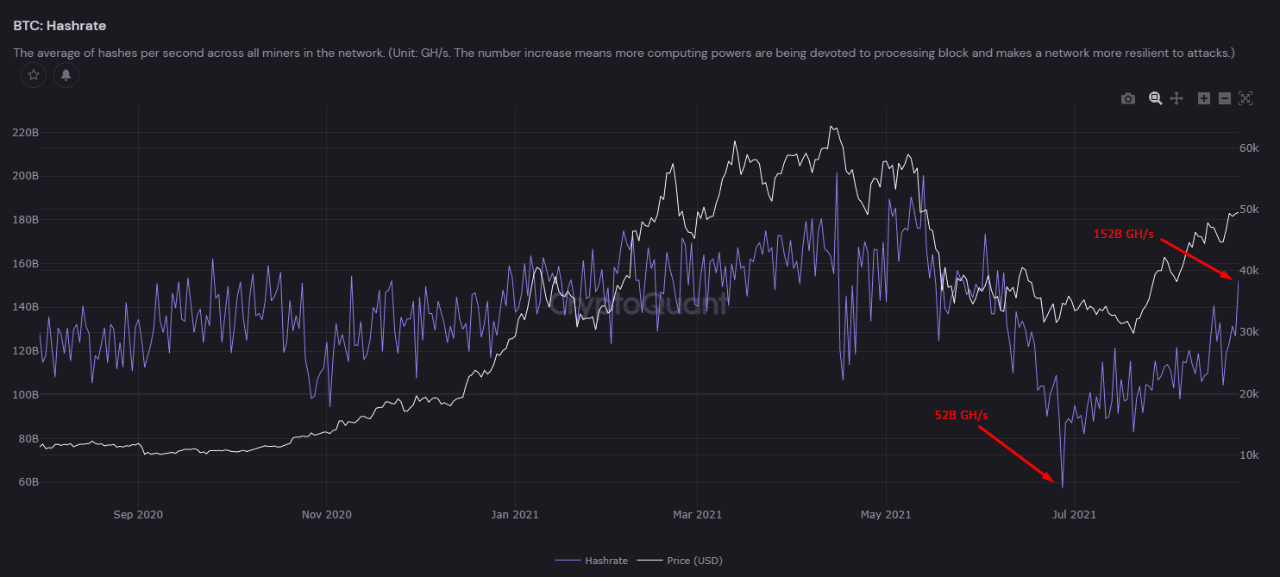Toggle the Hashrate legend color marker
The height and width of the screenshot is (577, 1280).
pos(566,560)
